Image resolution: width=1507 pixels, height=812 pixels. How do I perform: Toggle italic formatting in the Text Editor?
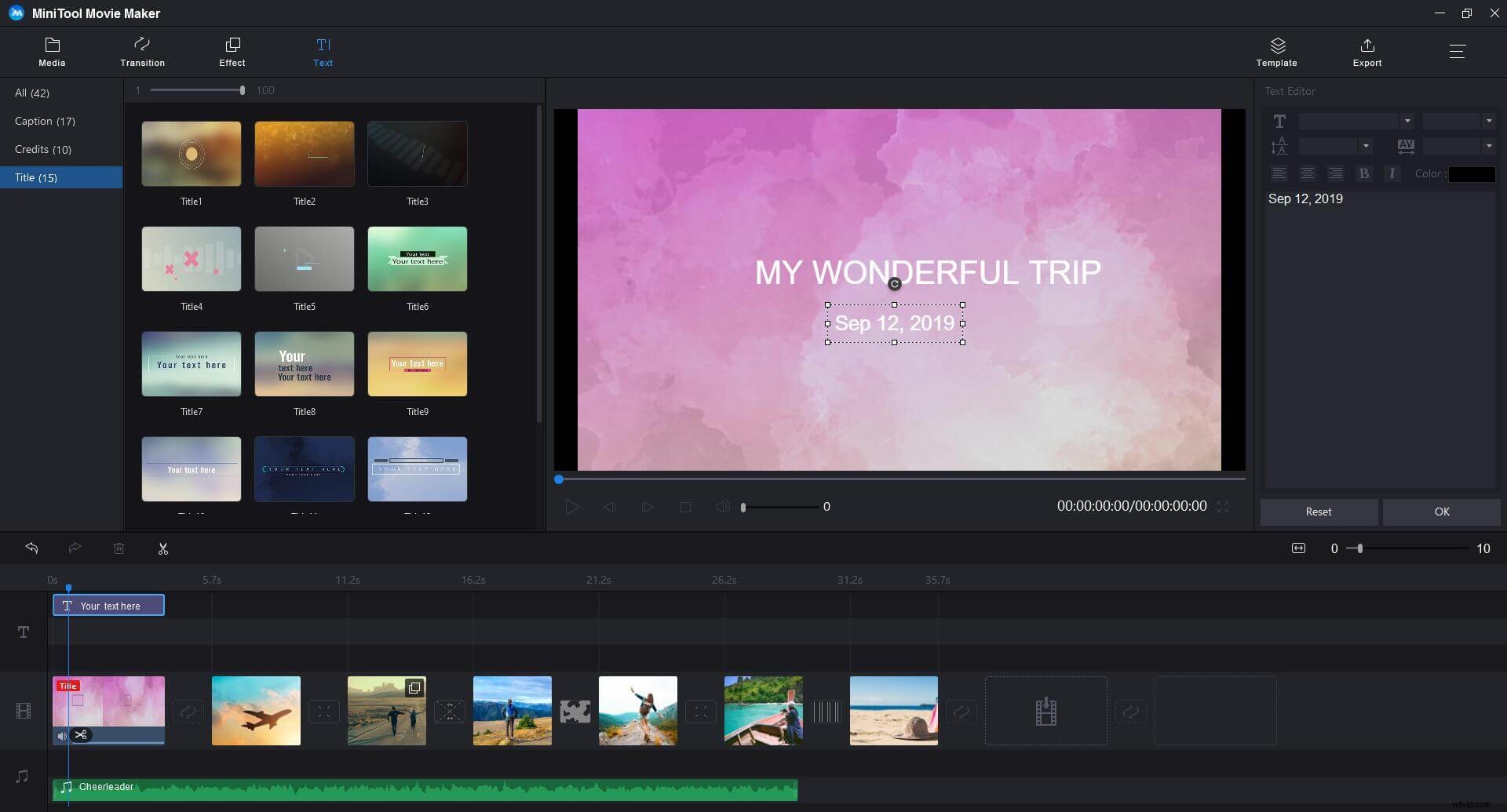tap(1392, 173)
